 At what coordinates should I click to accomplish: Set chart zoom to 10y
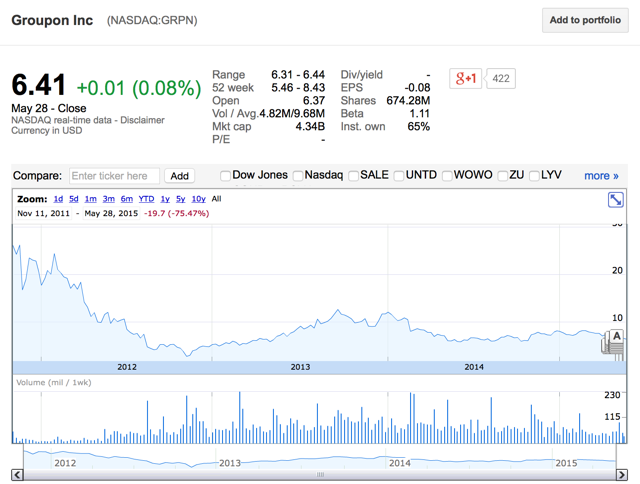click(198, 199)
